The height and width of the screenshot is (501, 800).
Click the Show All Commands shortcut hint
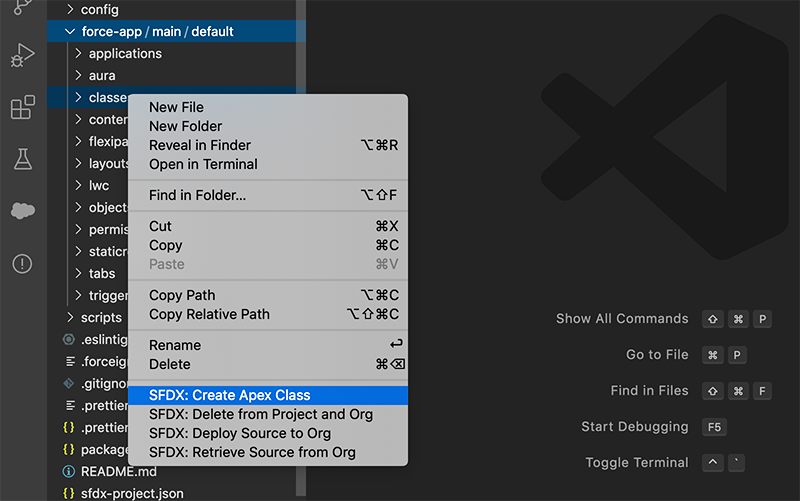pyautogui.click(x=622, y=319)
